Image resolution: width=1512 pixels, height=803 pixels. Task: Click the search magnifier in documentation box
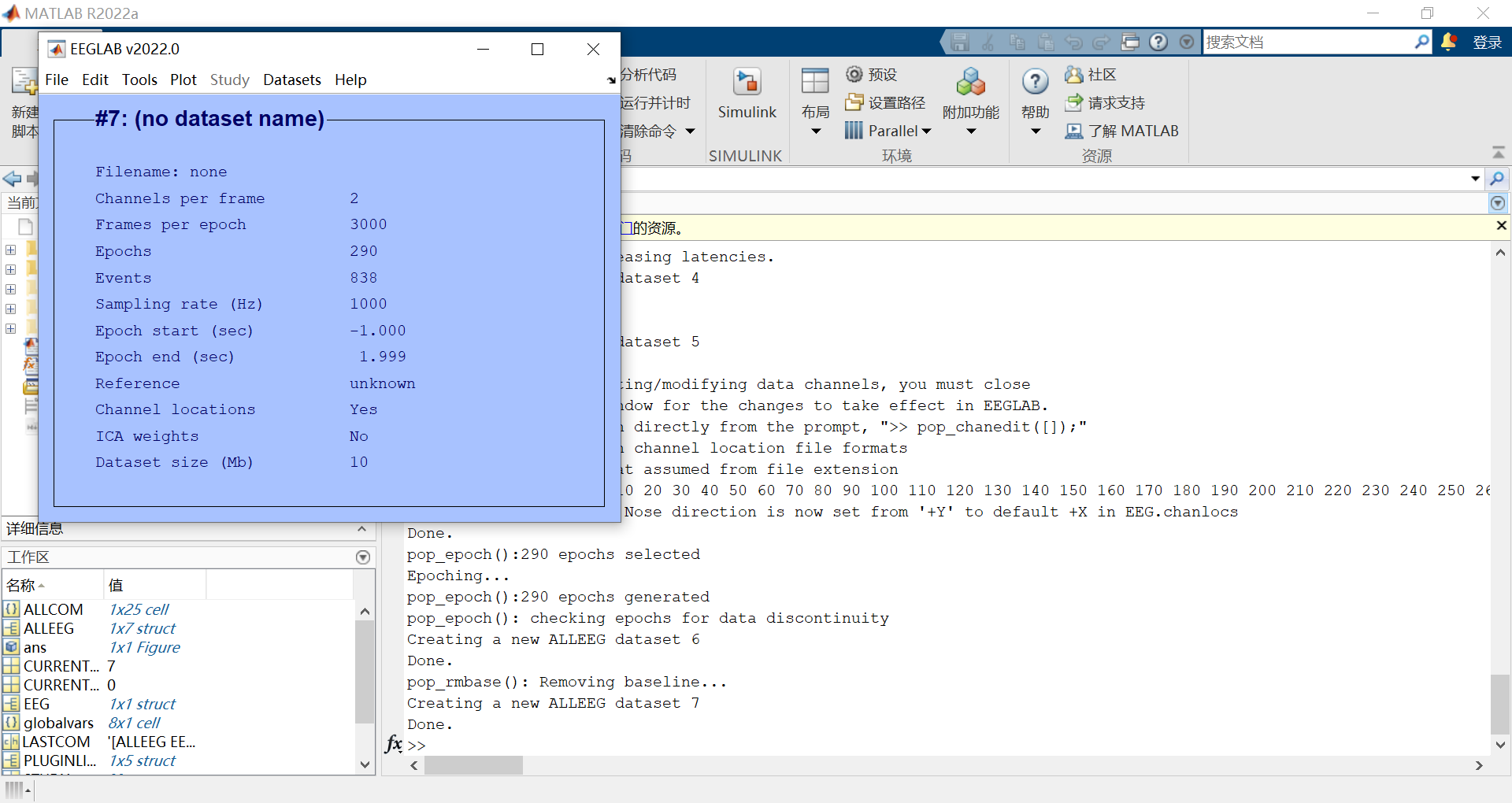coord(1421,42)
